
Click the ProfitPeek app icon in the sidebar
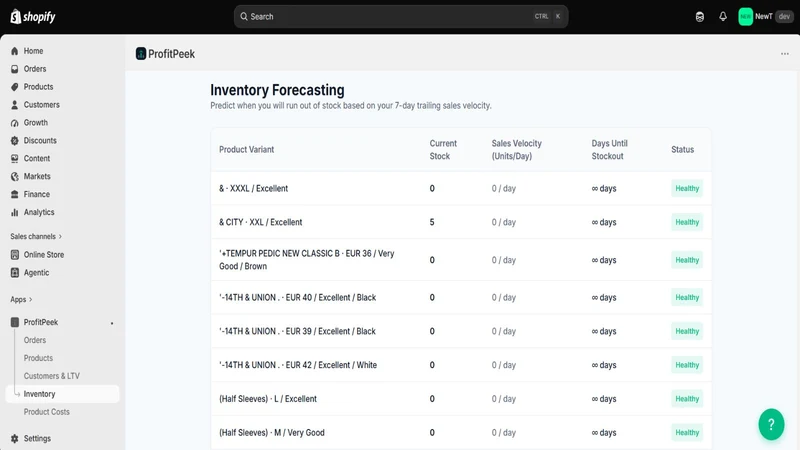tap(15, 322)
